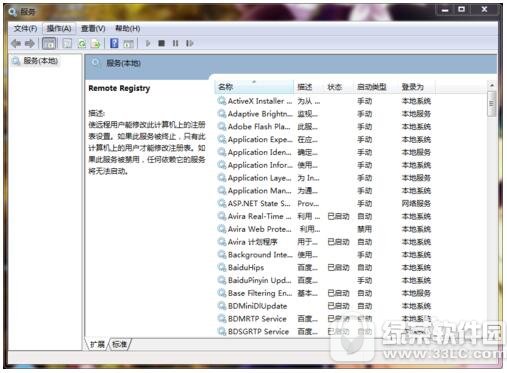Select the Adaptive Brightness service
This screenshot has height=373, width=507.
(x=324, y=114)
